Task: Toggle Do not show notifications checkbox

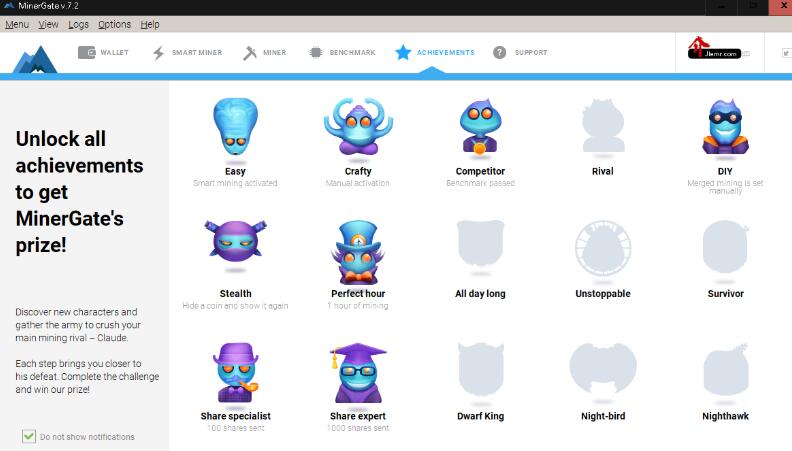Action: pos(29,436)
